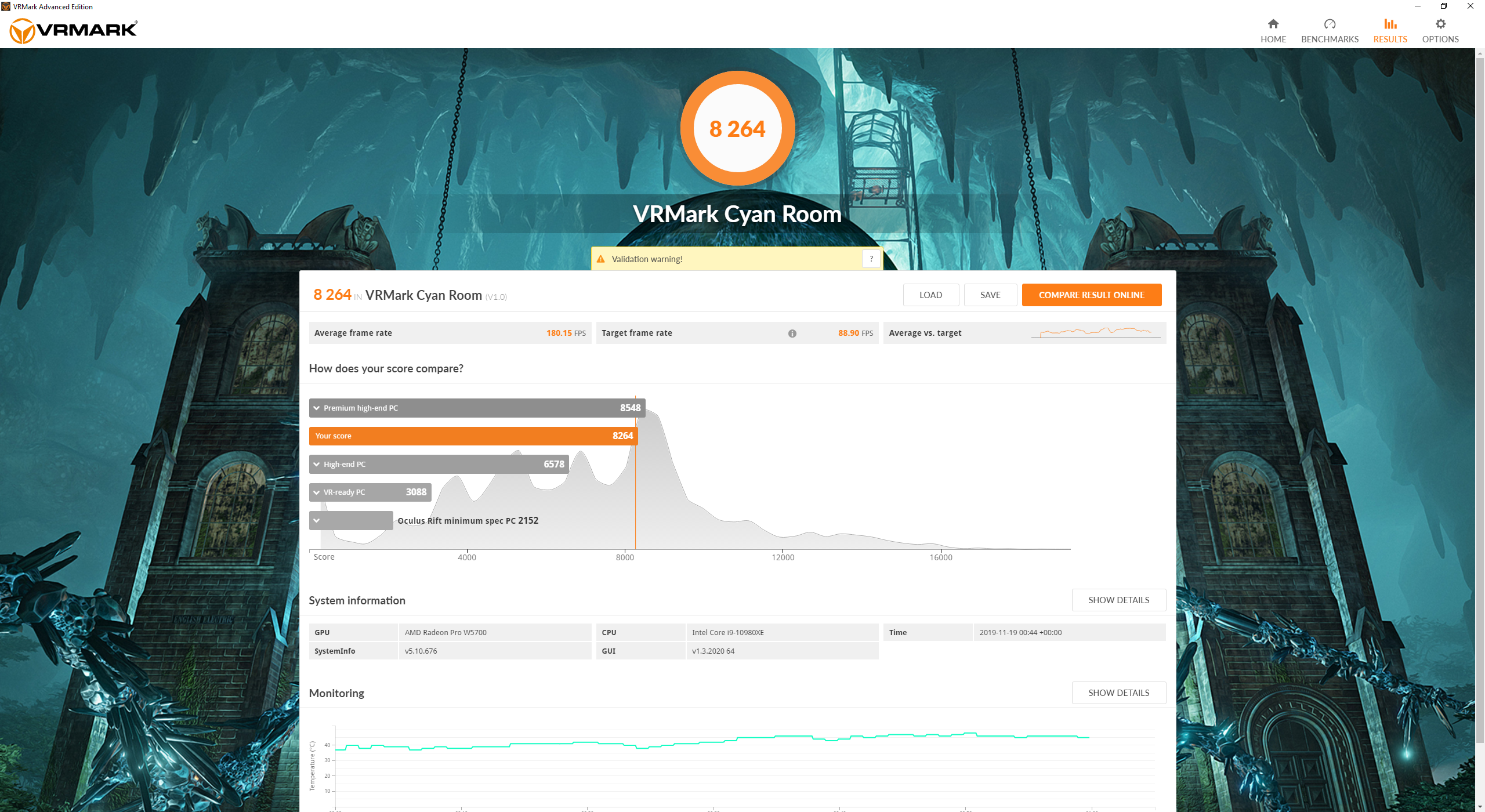Expand the Premium high-end PC entry

coord(317,408)
